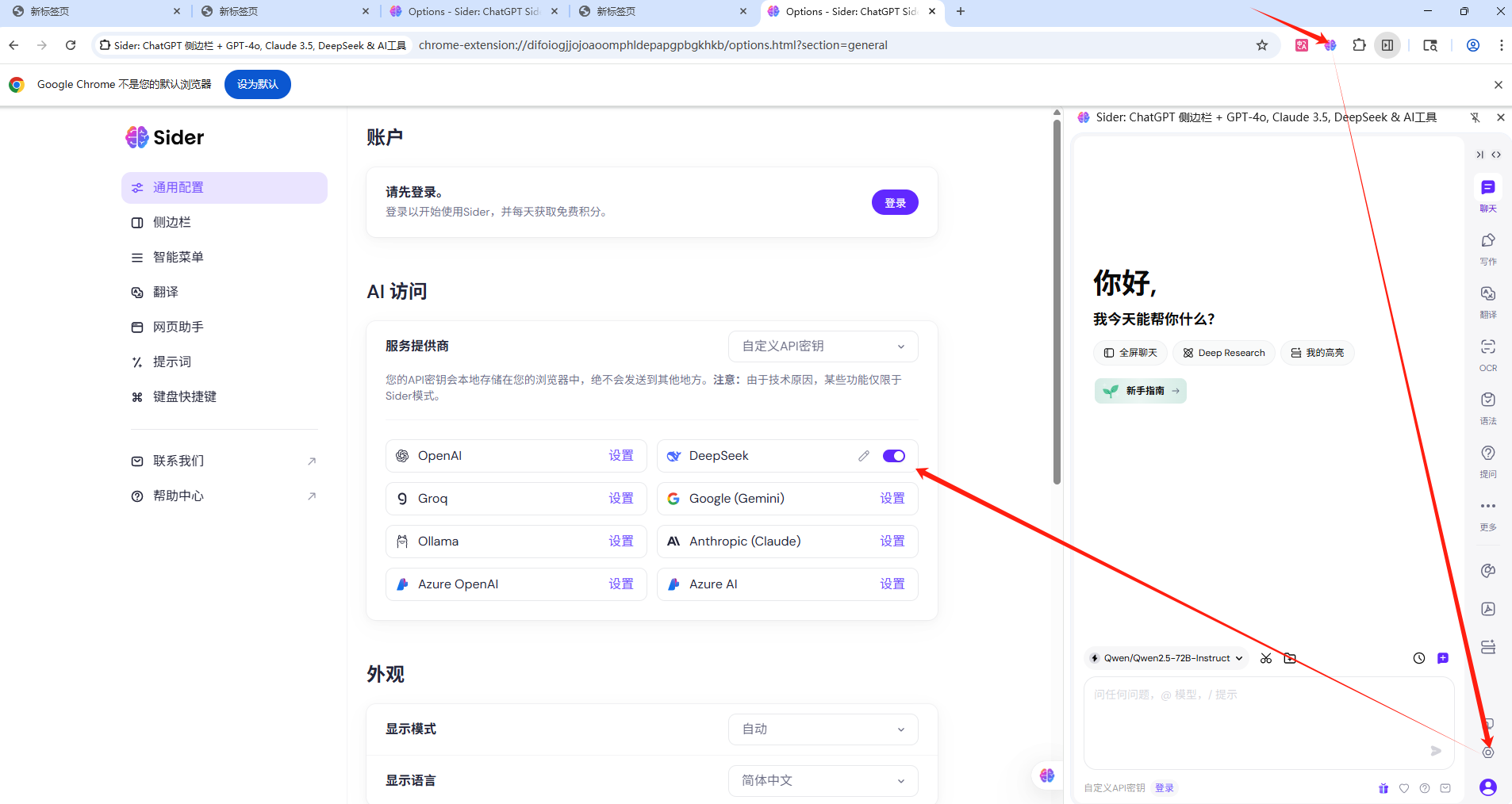Click 设置 for Azure AI
Image resolution: width=1512 pixels, height=804 pixels.
pos(892,584)
